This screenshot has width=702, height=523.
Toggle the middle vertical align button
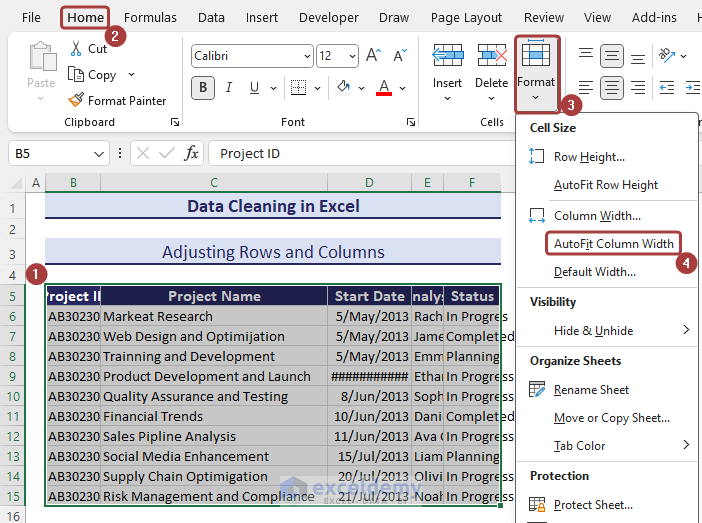[611, 56]
